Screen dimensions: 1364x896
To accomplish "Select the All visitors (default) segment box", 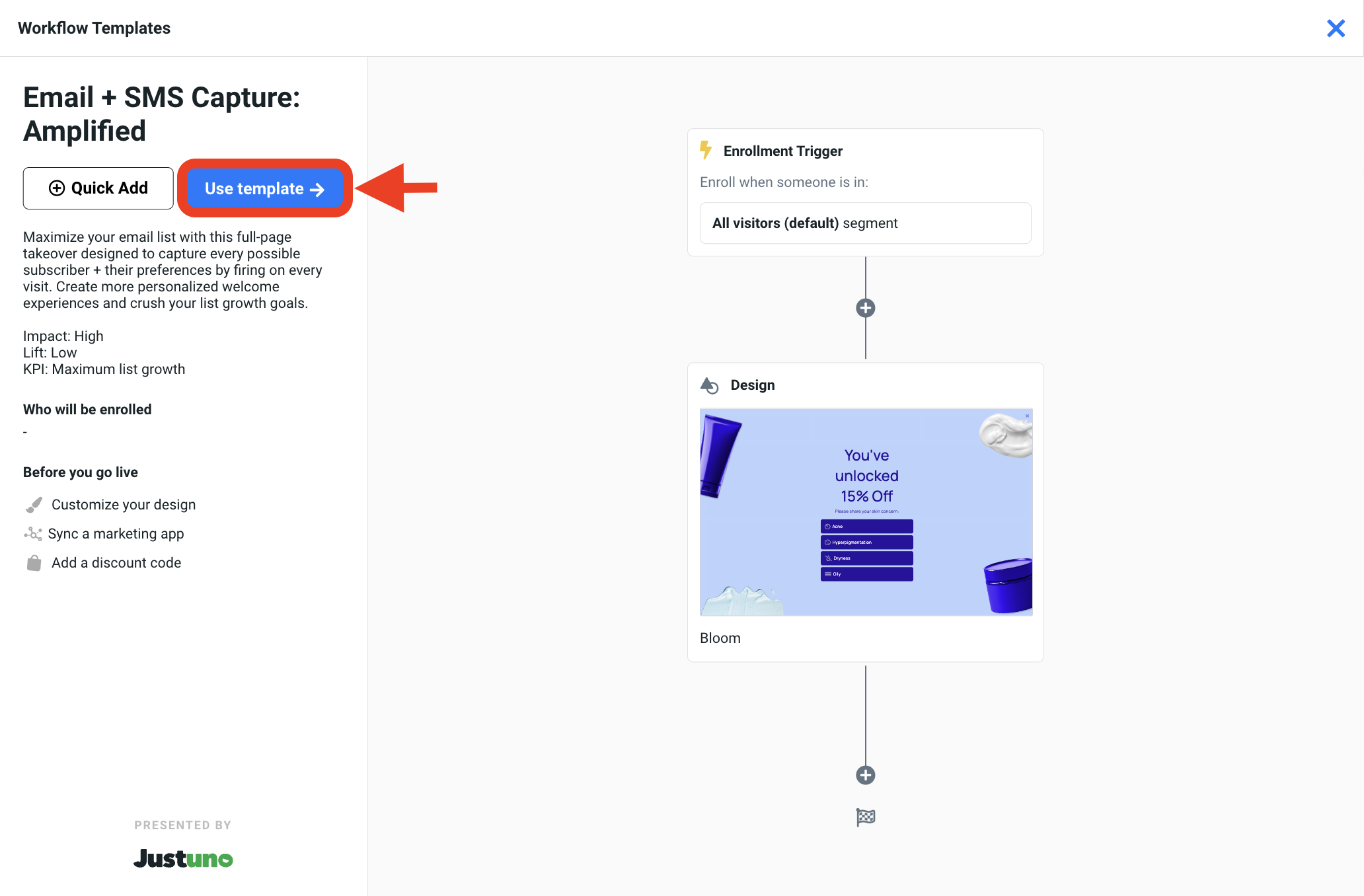I will (x=865, y=223).
